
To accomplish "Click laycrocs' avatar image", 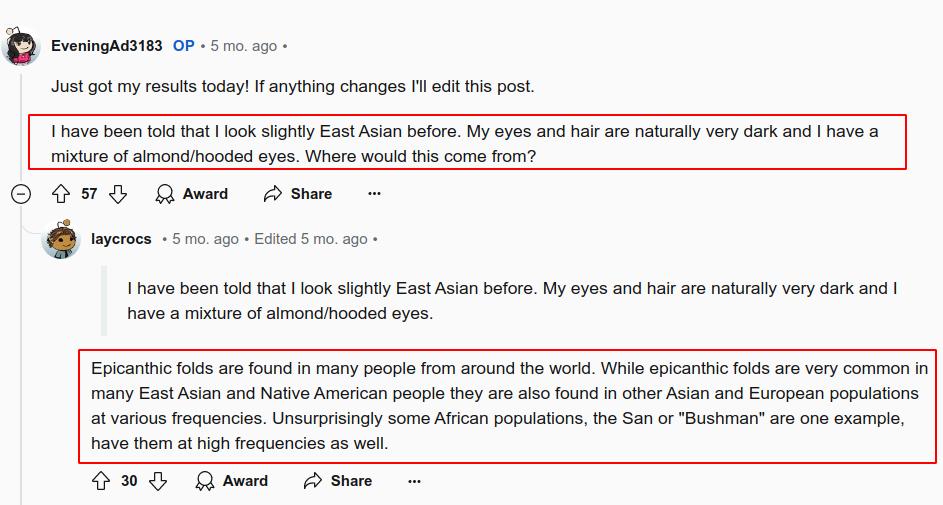I will [62, 240].
